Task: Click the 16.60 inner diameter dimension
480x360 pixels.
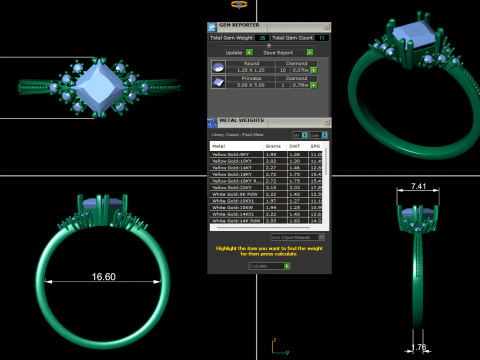Action: 104,277
